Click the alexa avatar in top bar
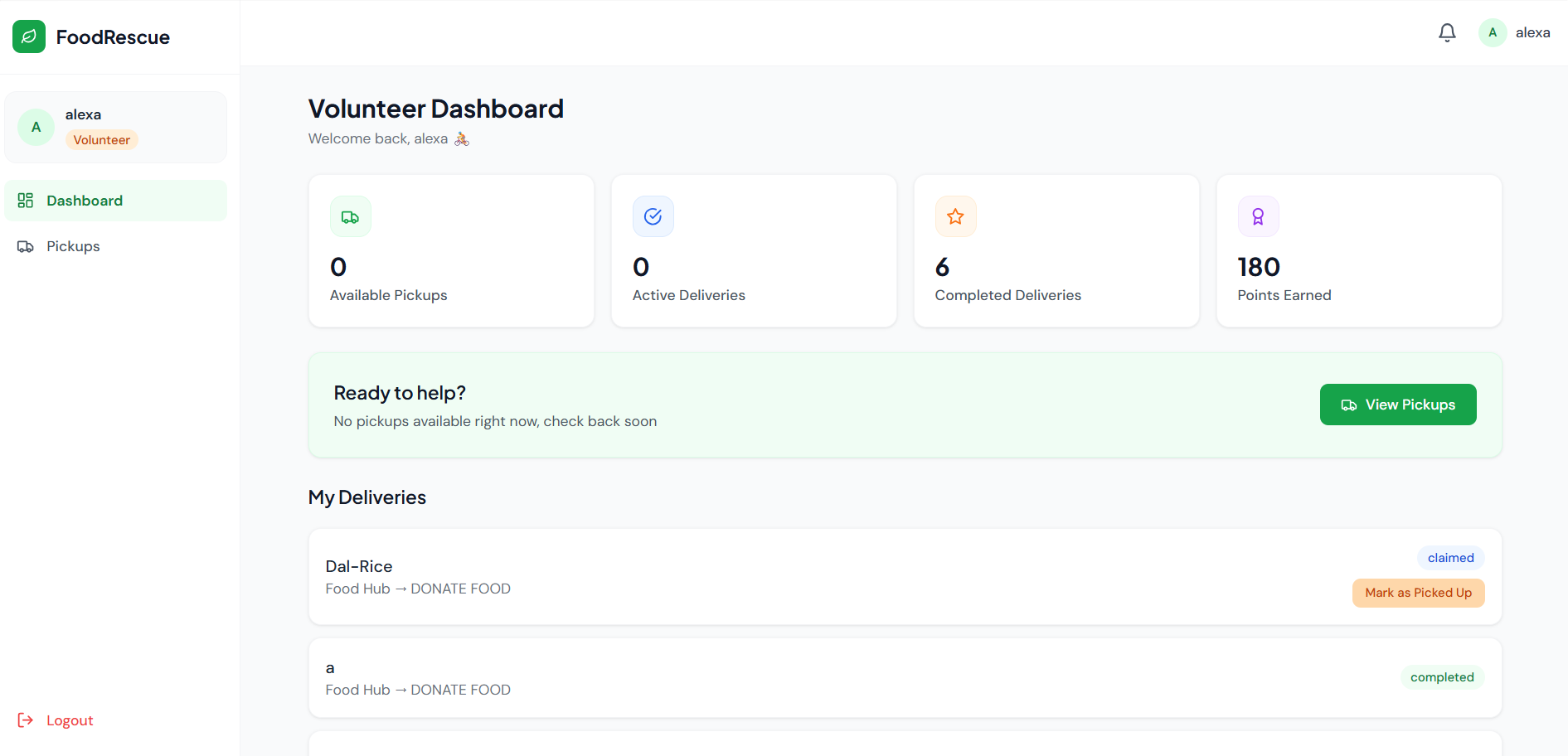 [1493, 32]
